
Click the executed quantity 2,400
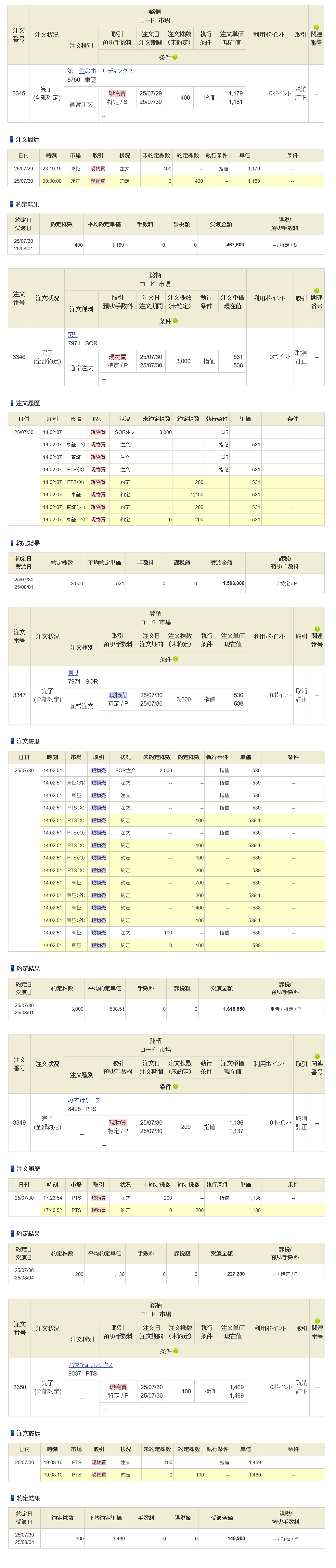197,495
